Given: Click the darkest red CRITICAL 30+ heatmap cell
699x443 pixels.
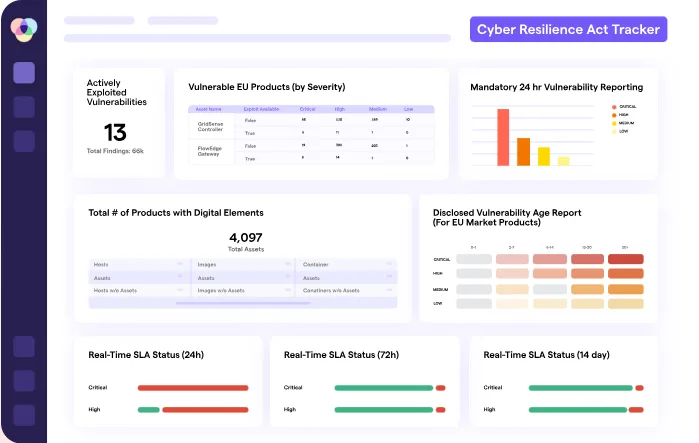Looking at the screenshot, I should [625, 259].
